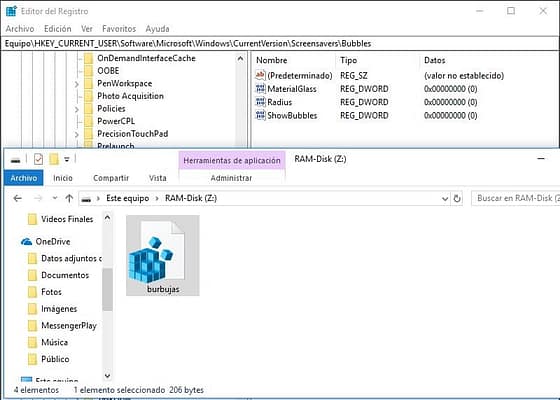Click the Videos Finales folder icon
The height and width of the screenshot is (400, 560).
click(32, 219)
